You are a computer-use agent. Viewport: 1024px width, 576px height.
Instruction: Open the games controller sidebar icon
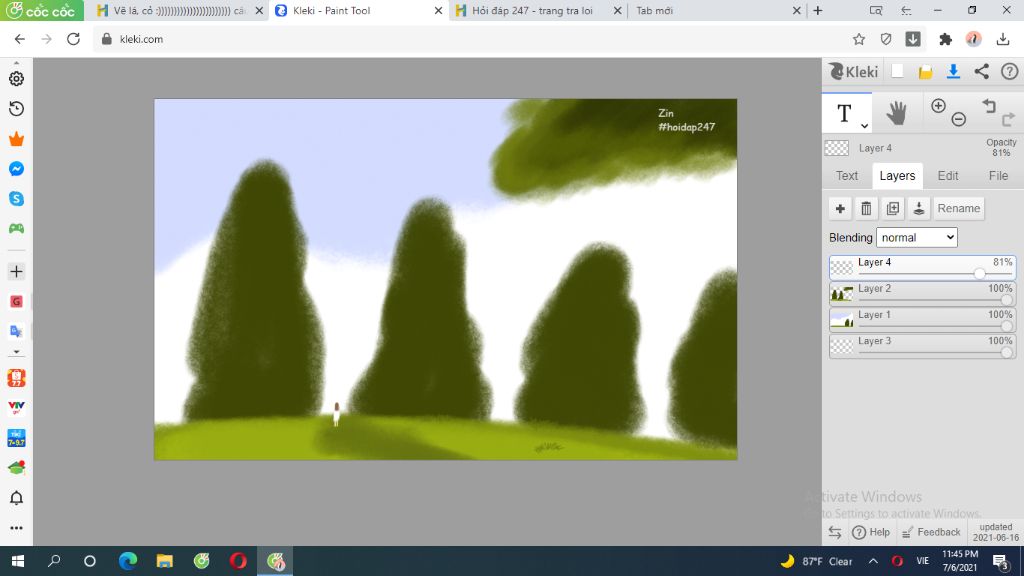coord(16,229)
